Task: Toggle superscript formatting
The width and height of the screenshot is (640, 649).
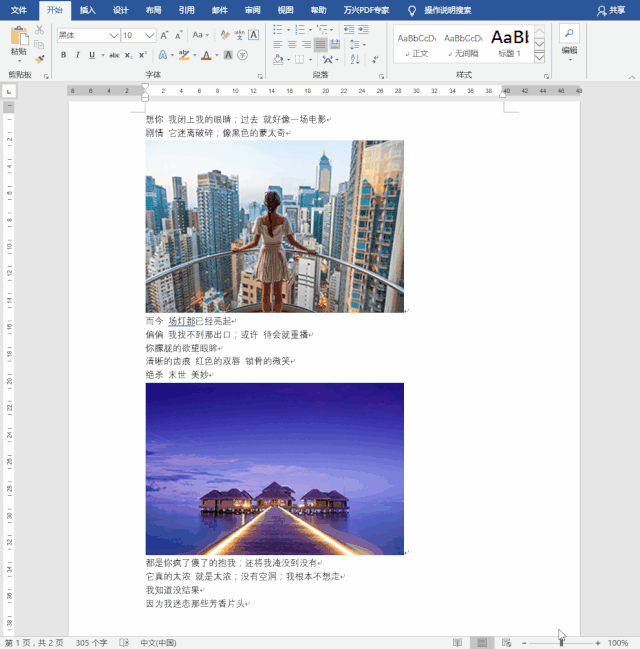Action: click(x=143, y=55)
